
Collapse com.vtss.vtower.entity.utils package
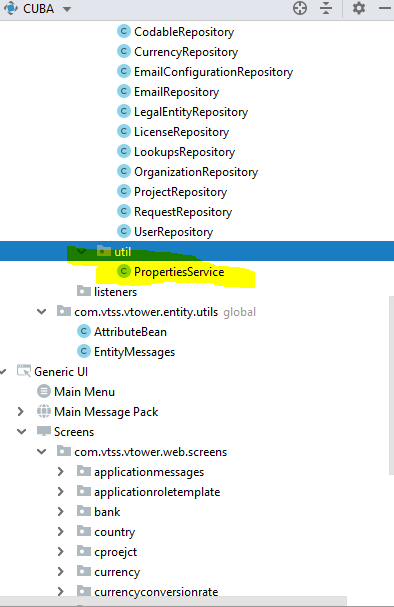click(x=41, y=312)
